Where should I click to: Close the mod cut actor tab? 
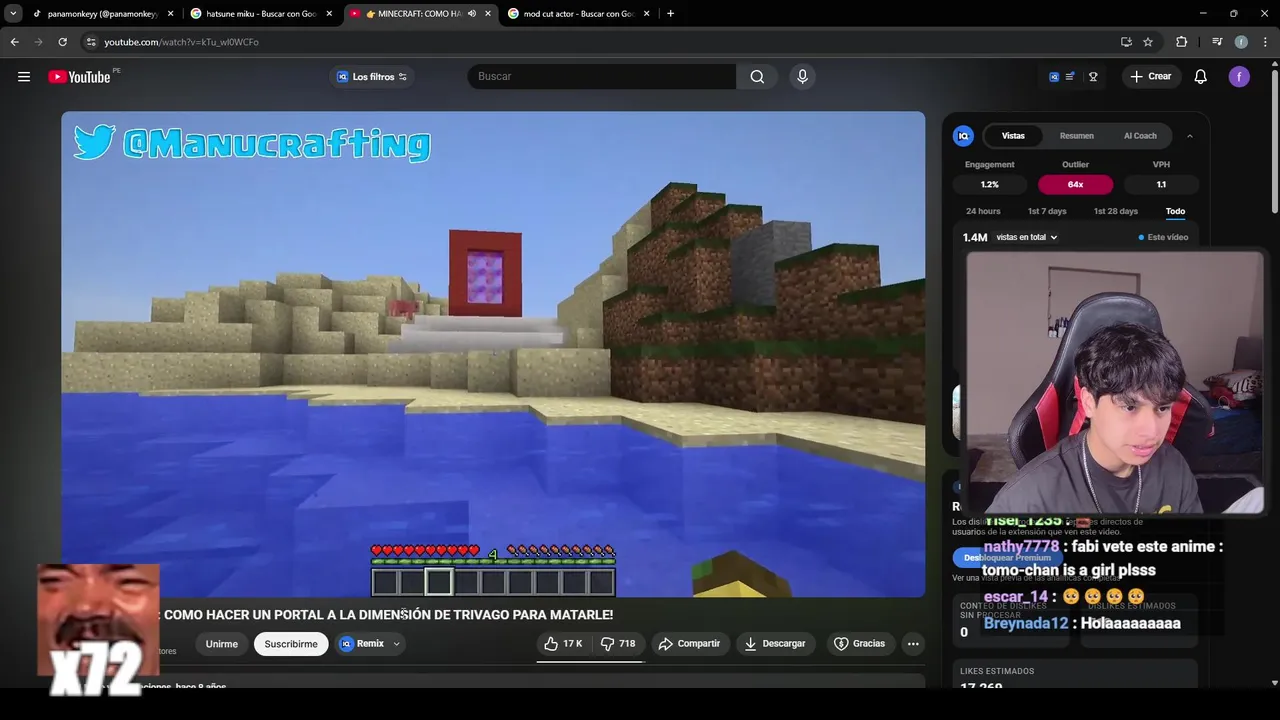(x=646, y=14)
